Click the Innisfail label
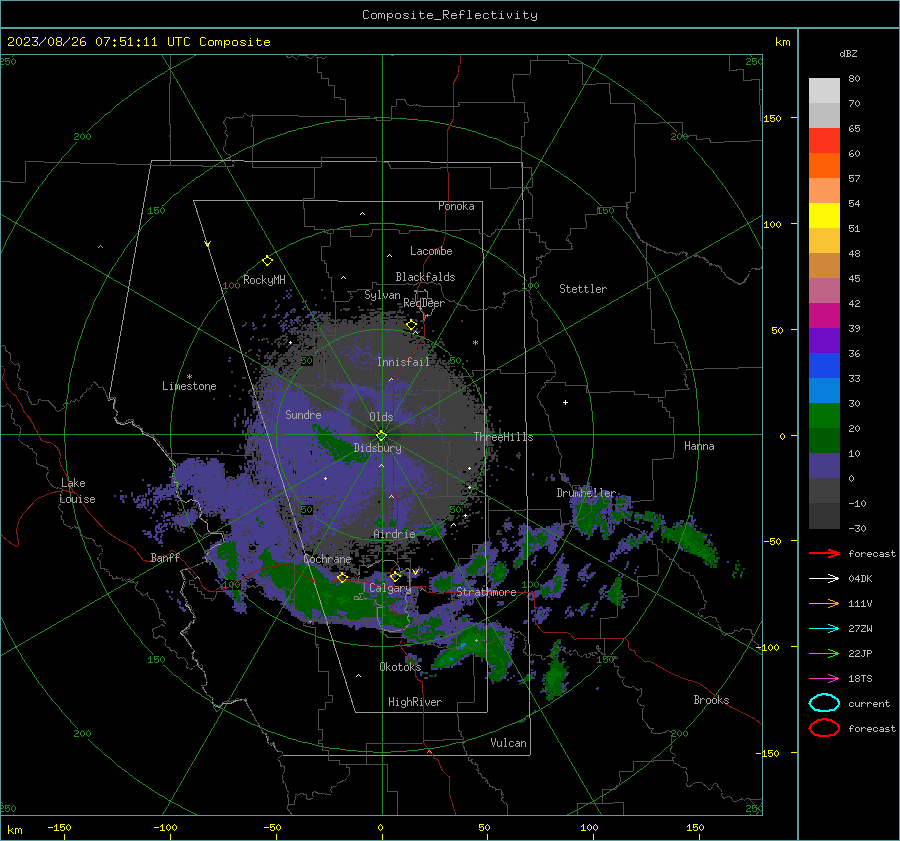The width and height of the screenshot is (900, 841). click(x=403, y=362)
